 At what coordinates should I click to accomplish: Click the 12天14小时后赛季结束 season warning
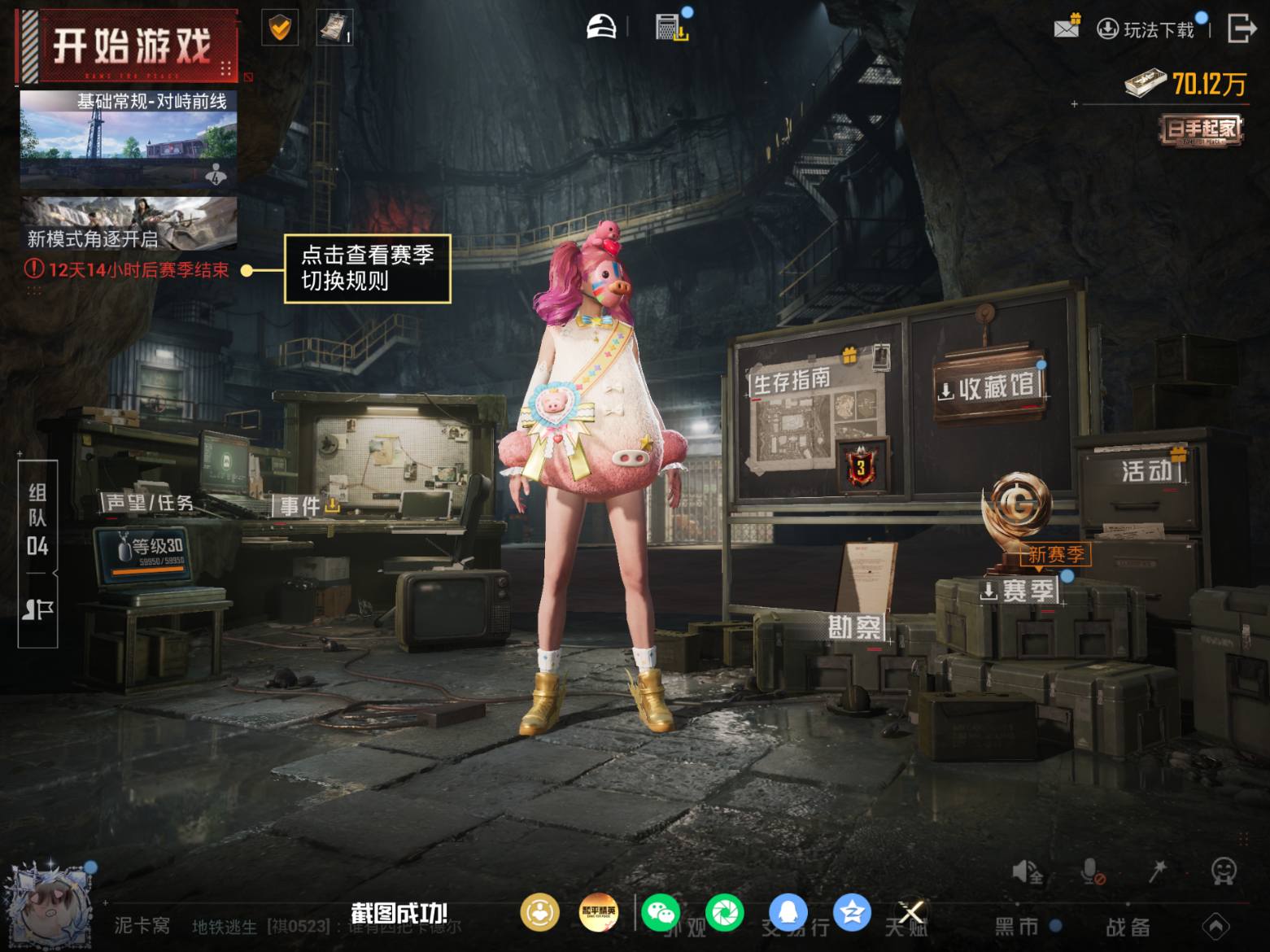[x=127, y=269]
